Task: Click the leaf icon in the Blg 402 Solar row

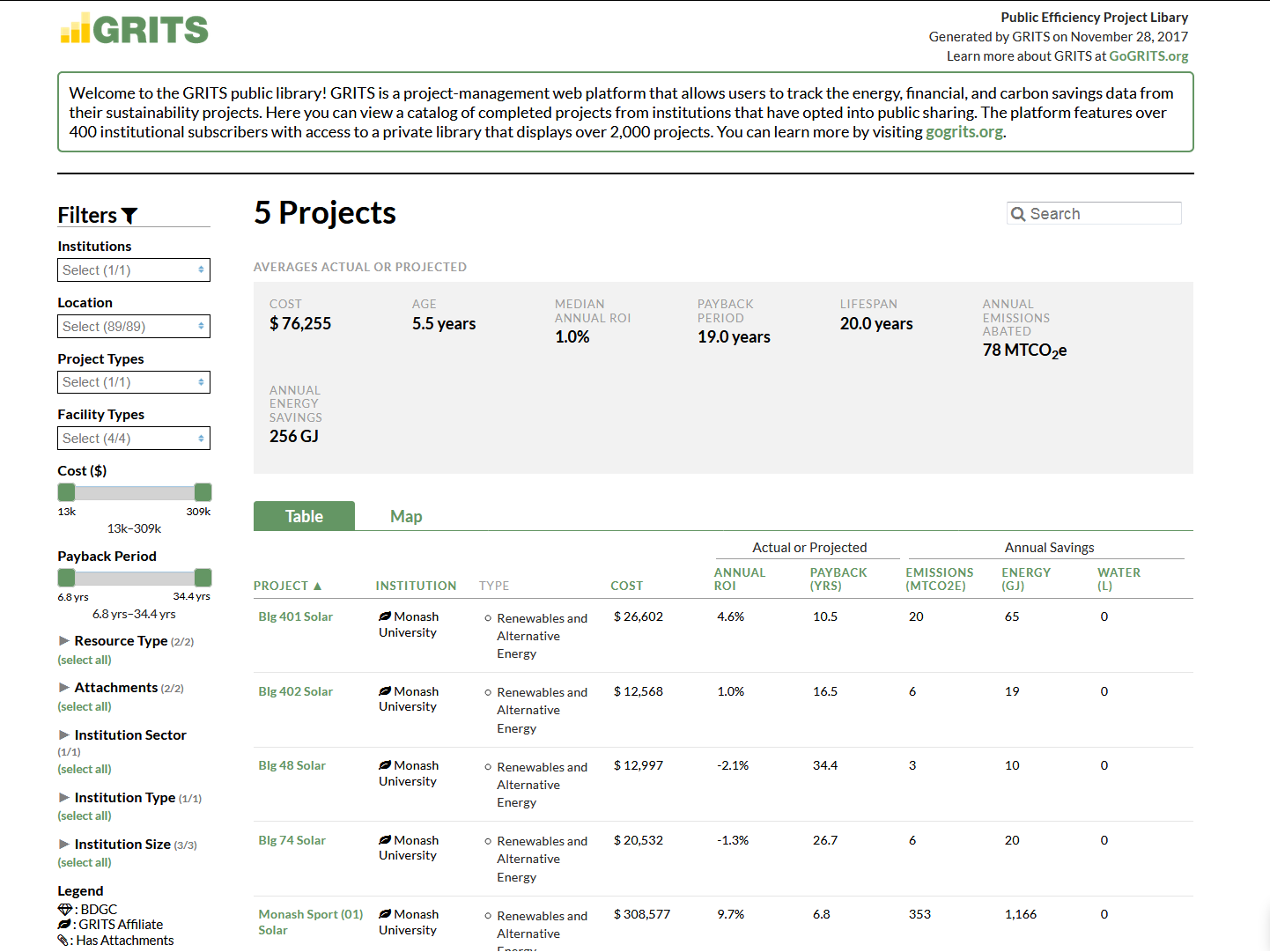Action: [x=385, y=691]
